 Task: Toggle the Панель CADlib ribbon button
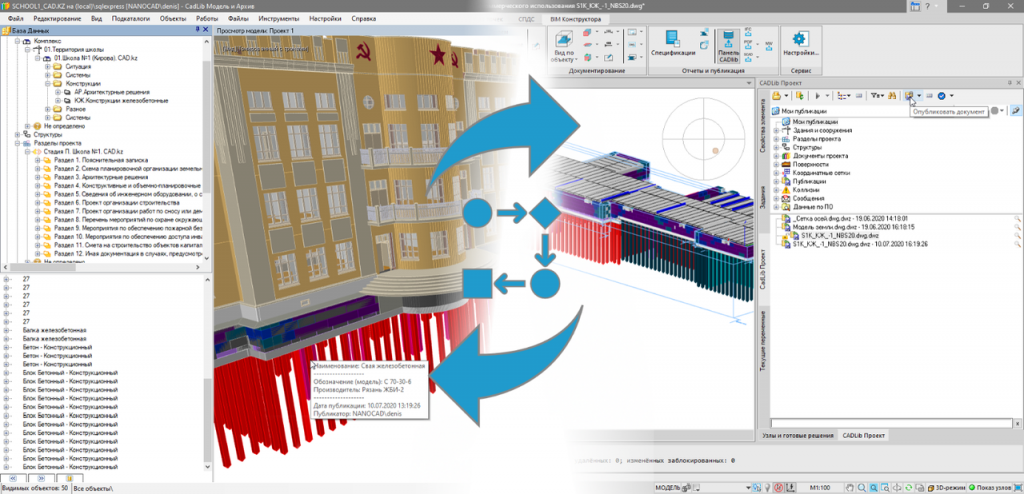728,45
